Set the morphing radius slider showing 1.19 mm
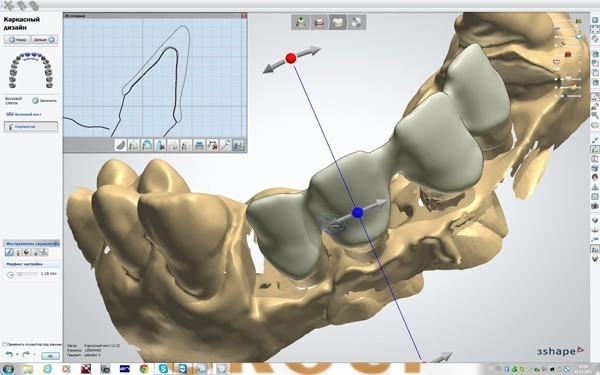The image size is (600, 375). tap(28, 274)
